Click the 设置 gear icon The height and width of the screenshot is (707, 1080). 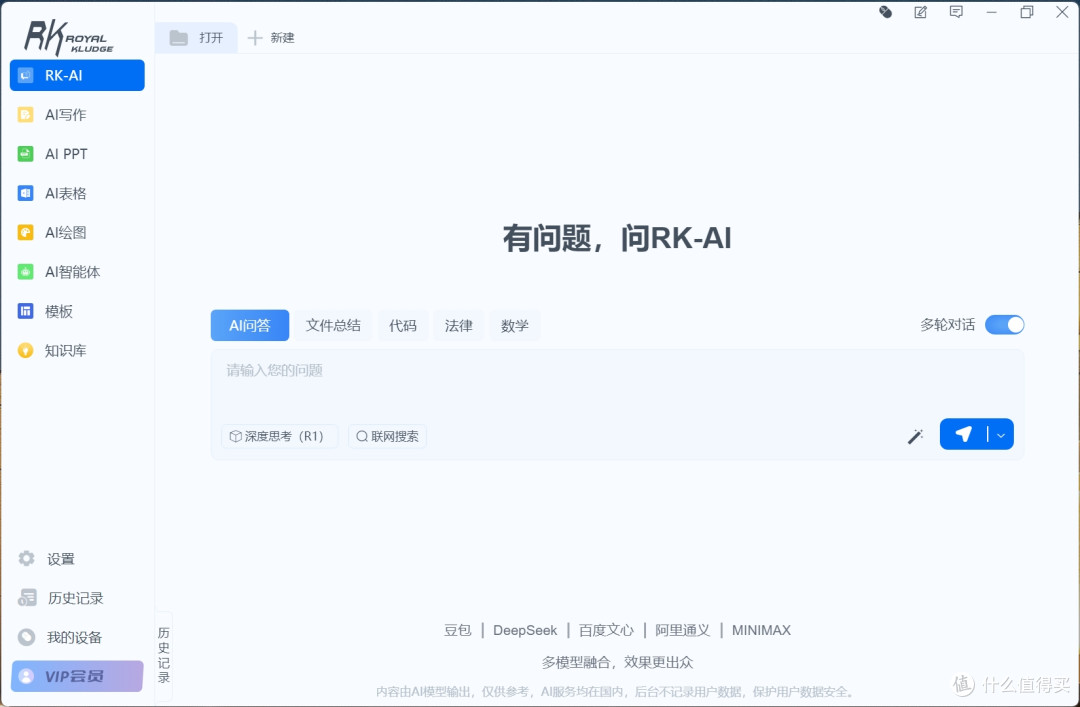(x=26, y=558)
